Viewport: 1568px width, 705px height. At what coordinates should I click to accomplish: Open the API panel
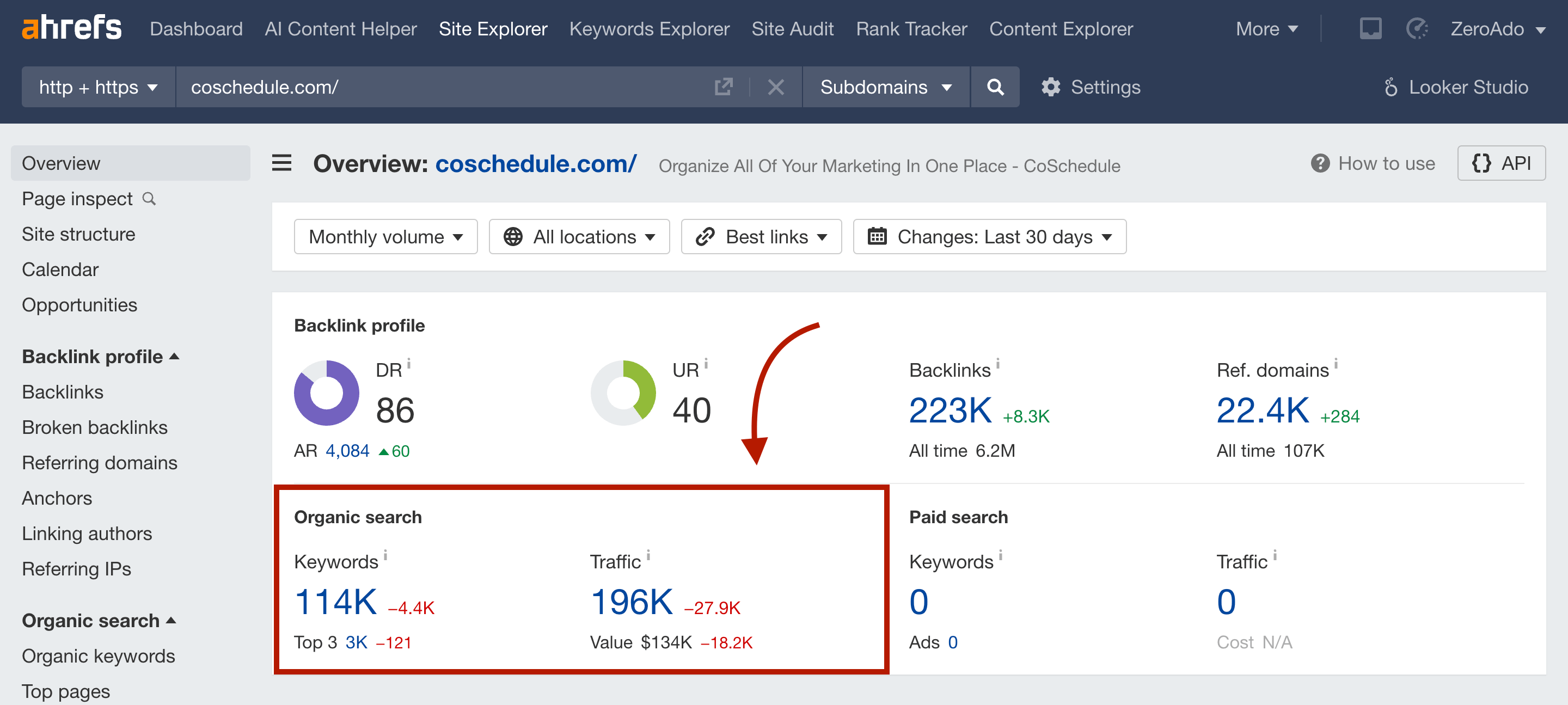coord(1502,163)
